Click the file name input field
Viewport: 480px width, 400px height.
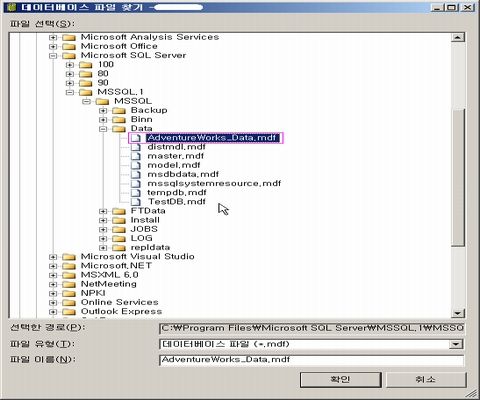point(312,360)
